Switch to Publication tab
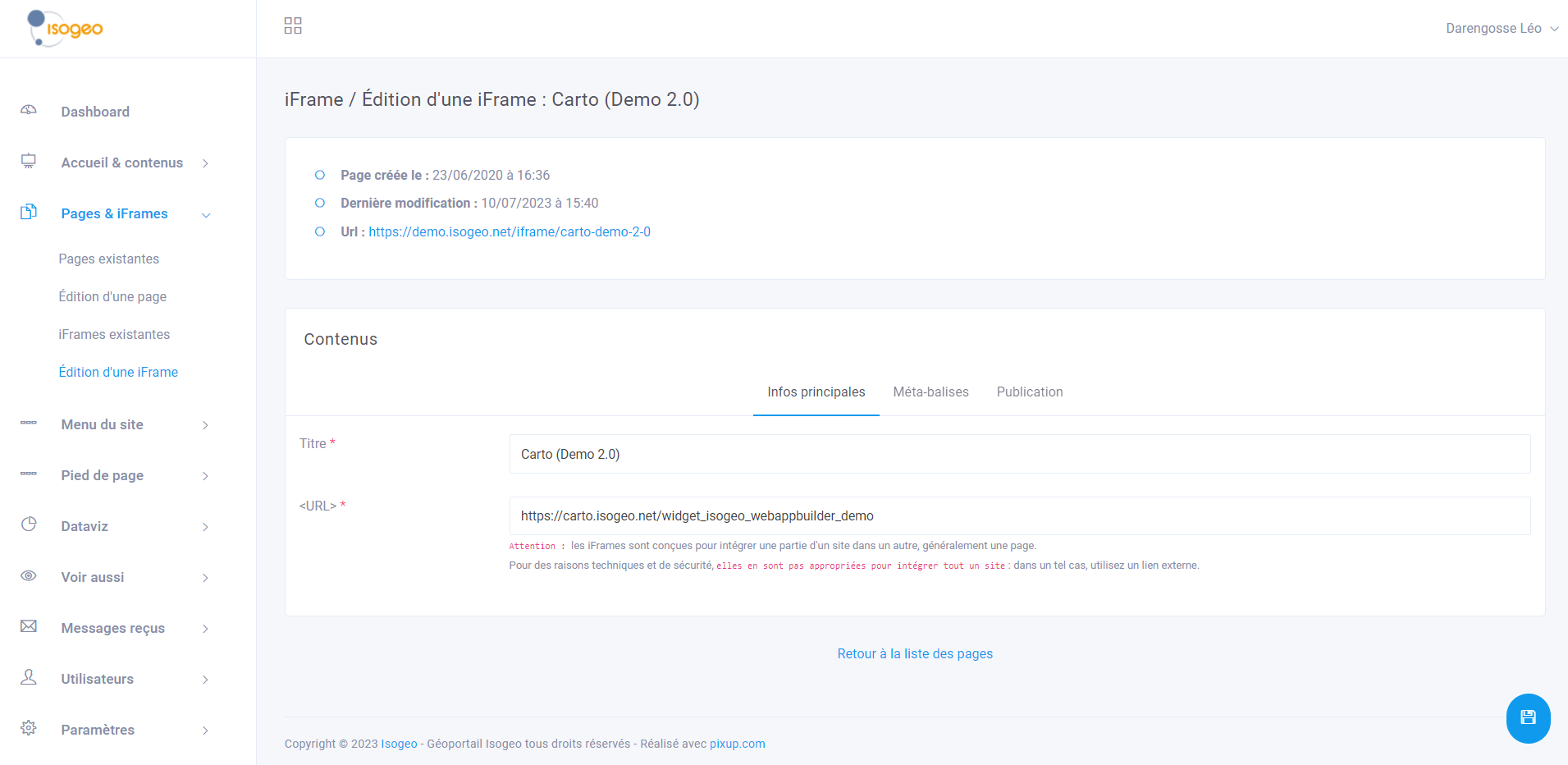The width and height of the screenshot is (1568, 765). (1030, 392)
